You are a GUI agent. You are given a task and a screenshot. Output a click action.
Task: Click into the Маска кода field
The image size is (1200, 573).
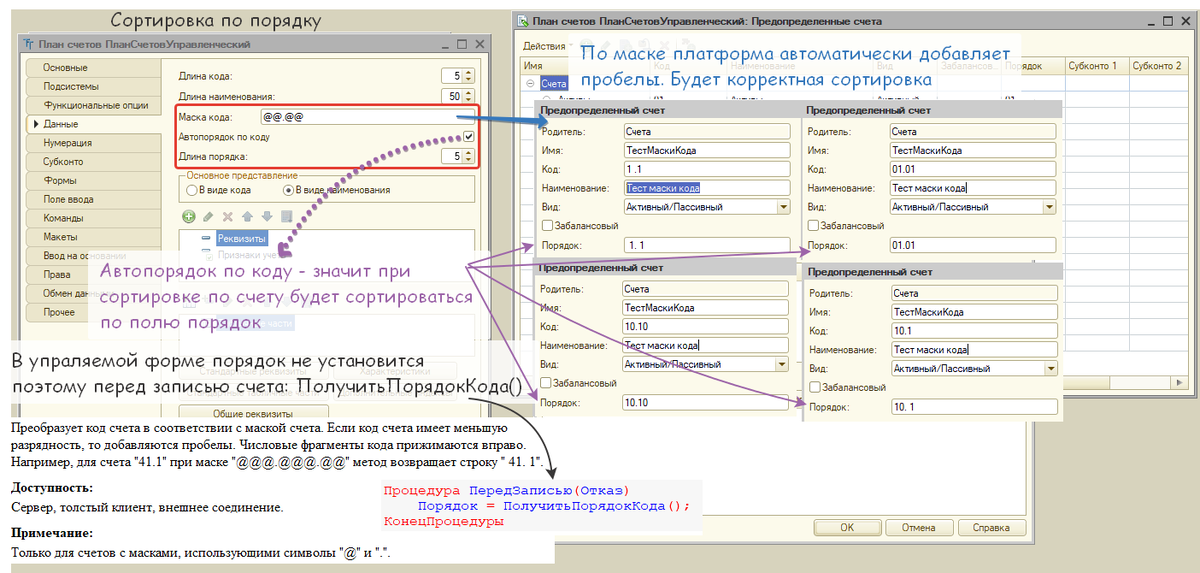[x=367, y=117]
